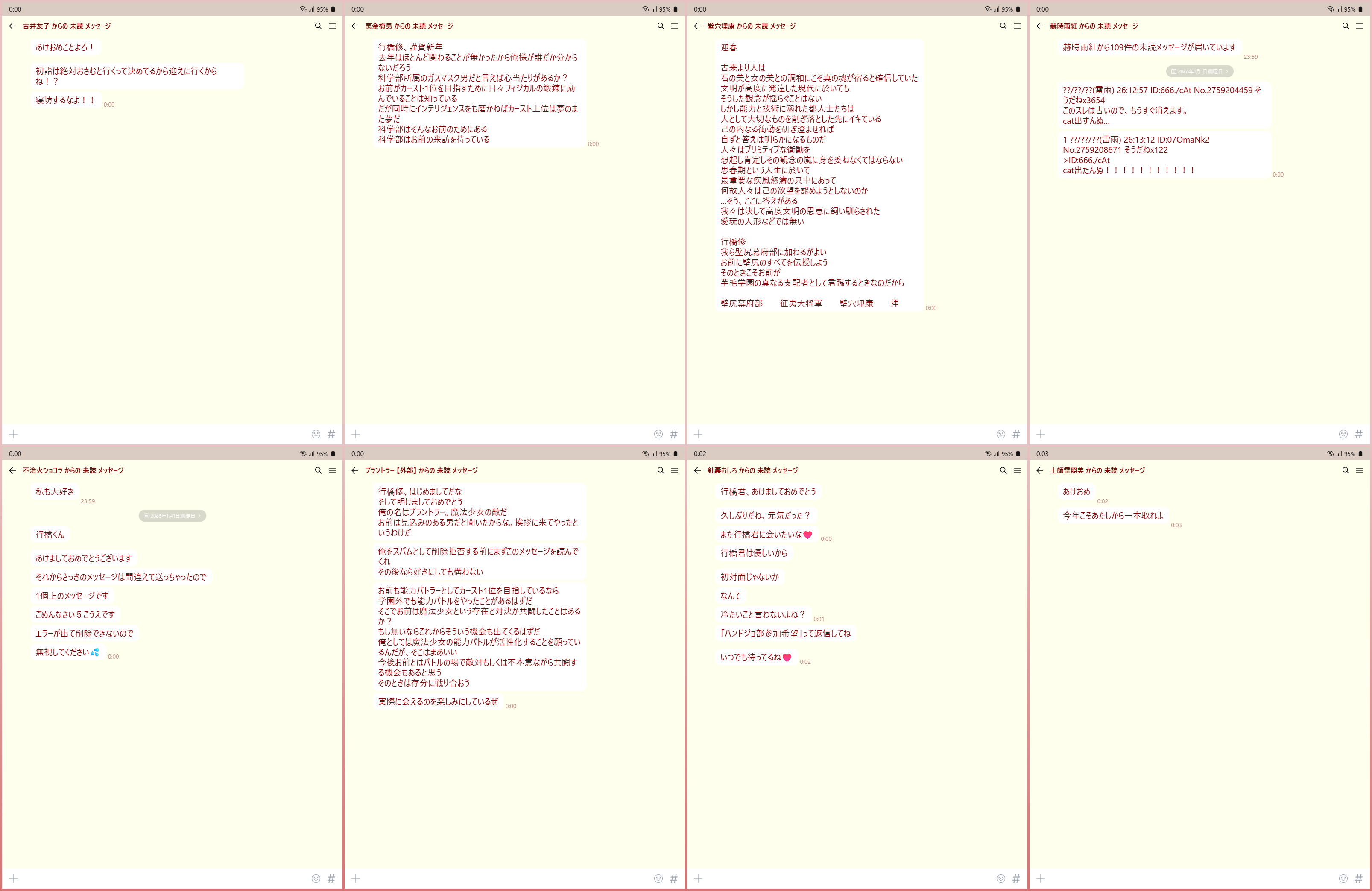Open menu icon in 古井友子's chat
This screenshot has height=891, width=1372.
click(332, 26)
